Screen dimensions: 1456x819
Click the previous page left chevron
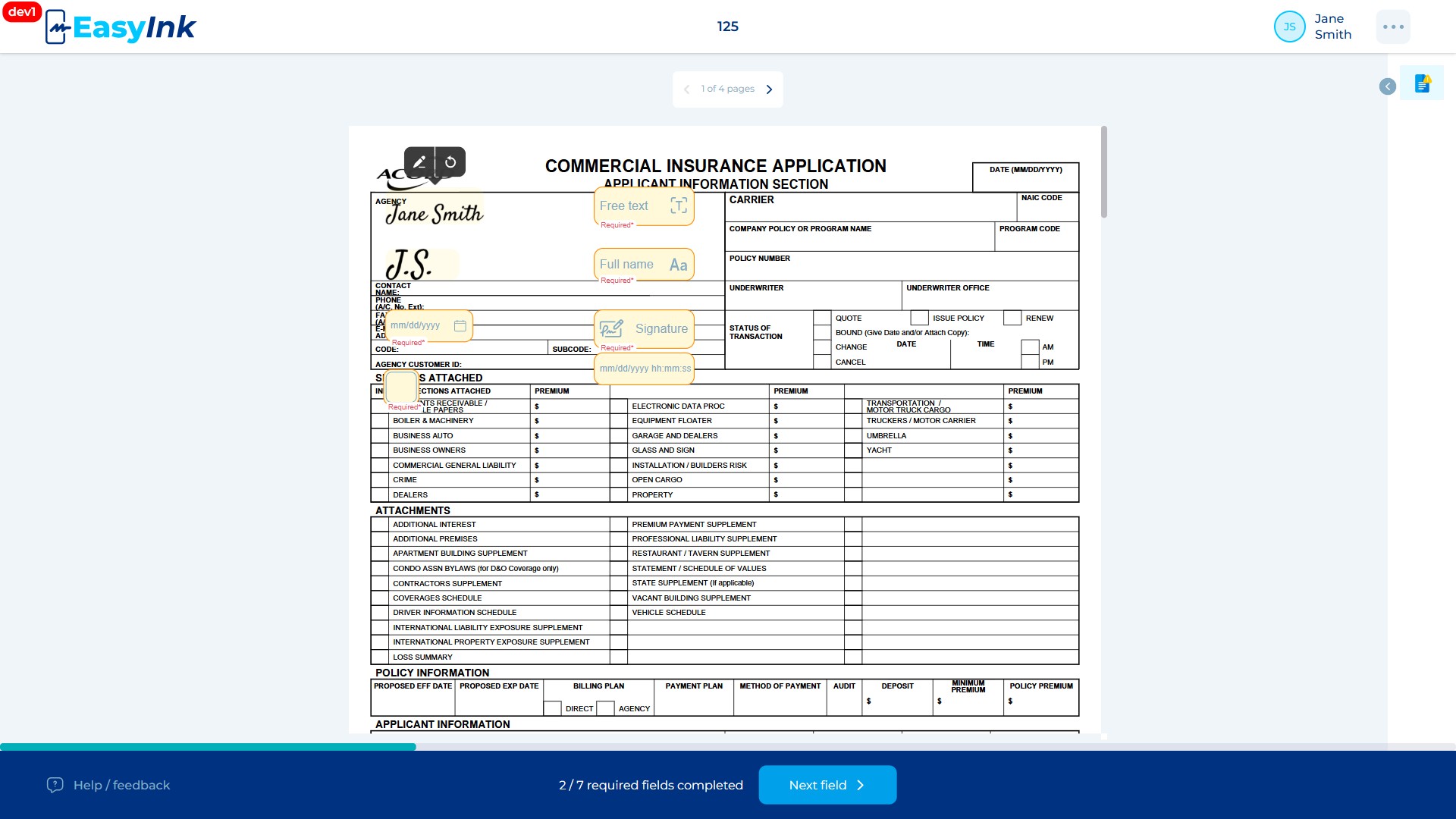[x=686, y=89]
